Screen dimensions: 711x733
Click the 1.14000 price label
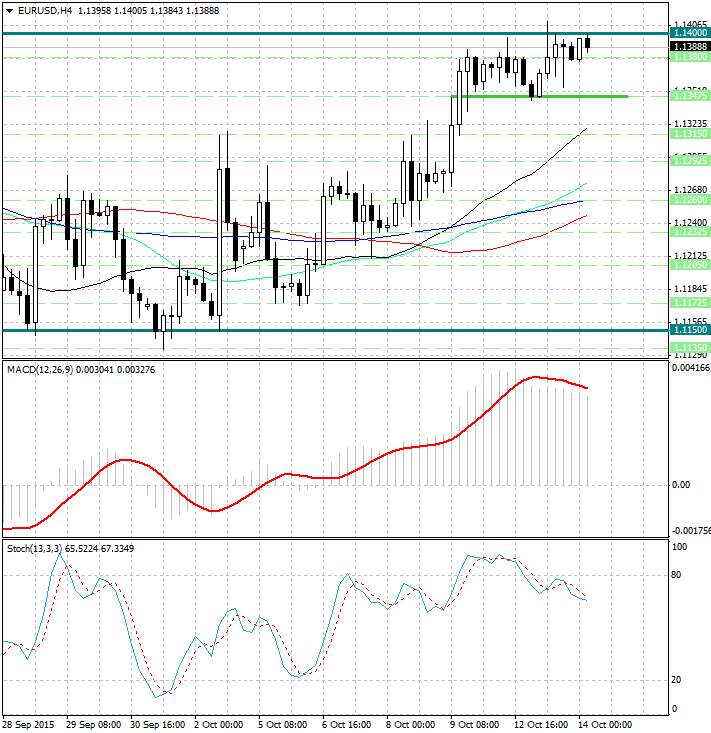(690, 33)
